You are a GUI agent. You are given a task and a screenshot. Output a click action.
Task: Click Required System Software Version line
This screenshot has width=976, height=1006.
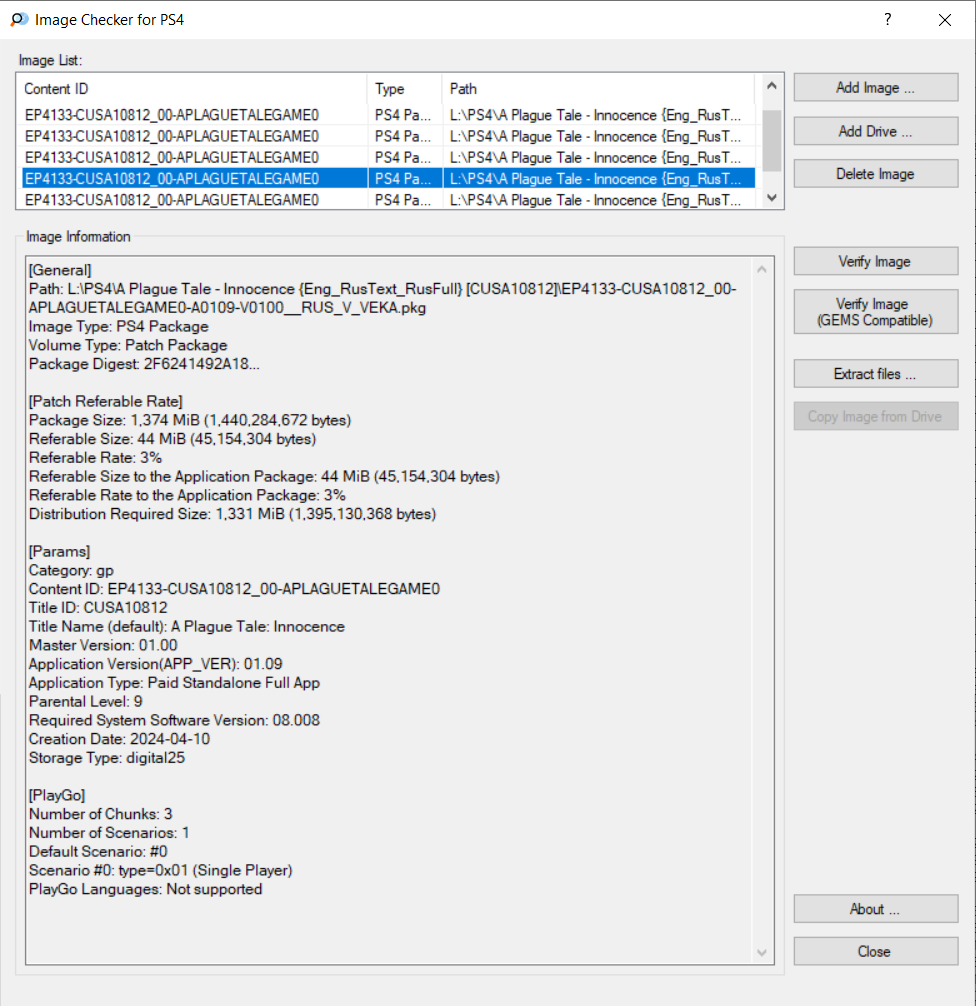coord(175,720)
